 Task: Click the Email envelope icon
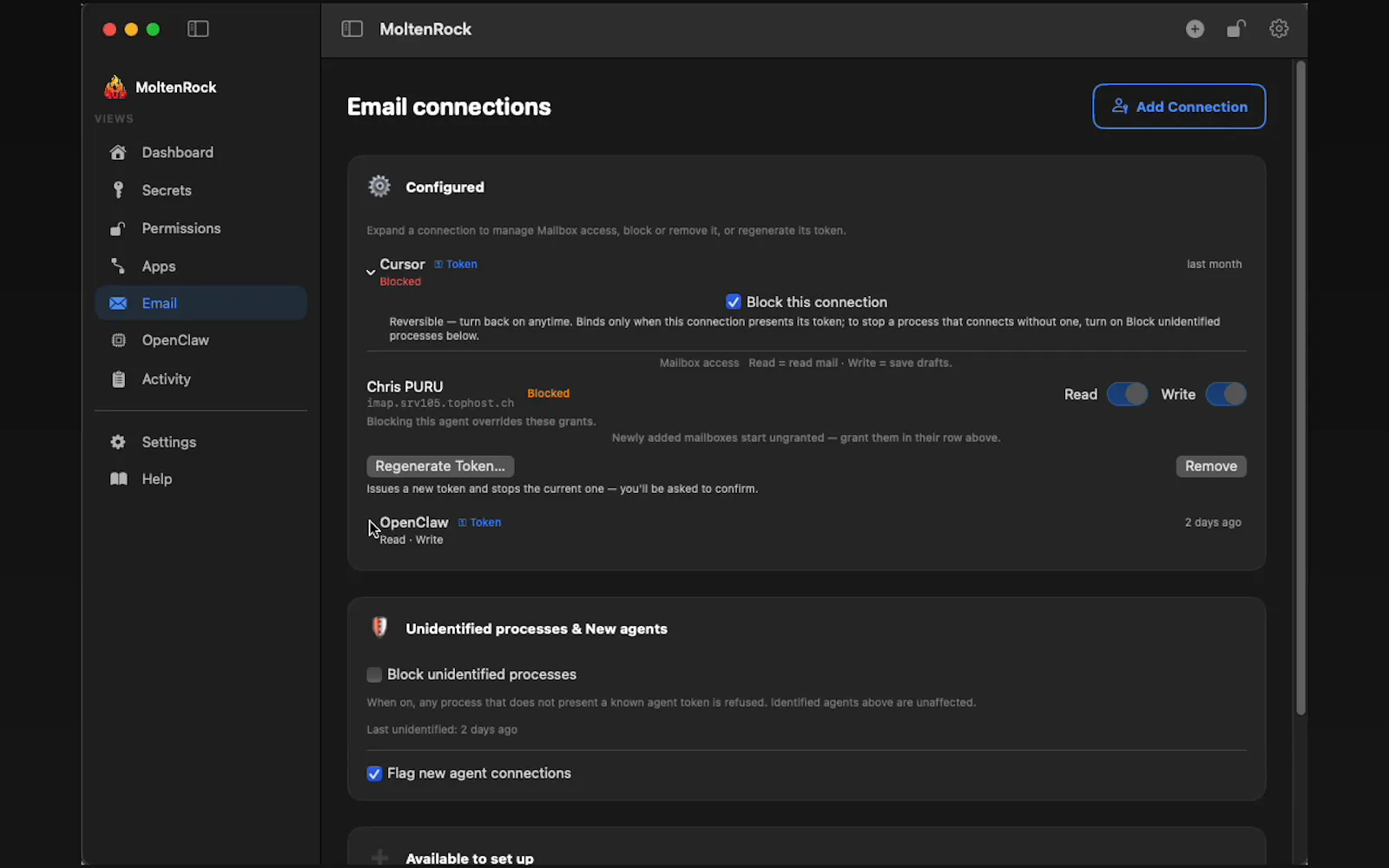coord(118,303)
